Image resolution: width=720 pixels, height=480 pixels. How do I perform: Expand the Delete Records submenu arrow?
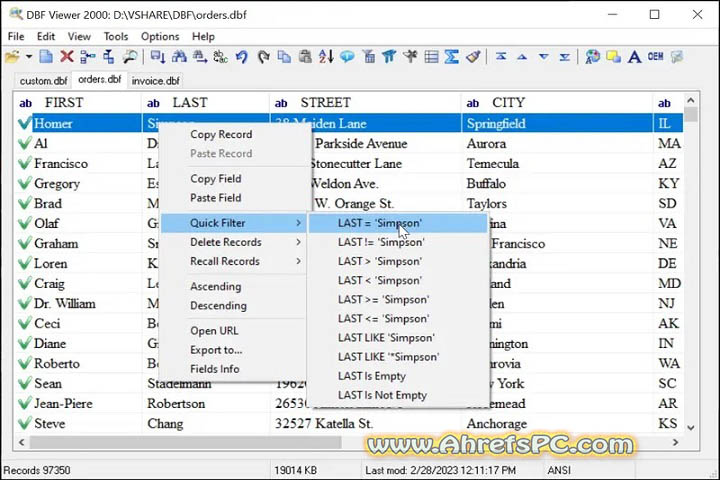298,242
